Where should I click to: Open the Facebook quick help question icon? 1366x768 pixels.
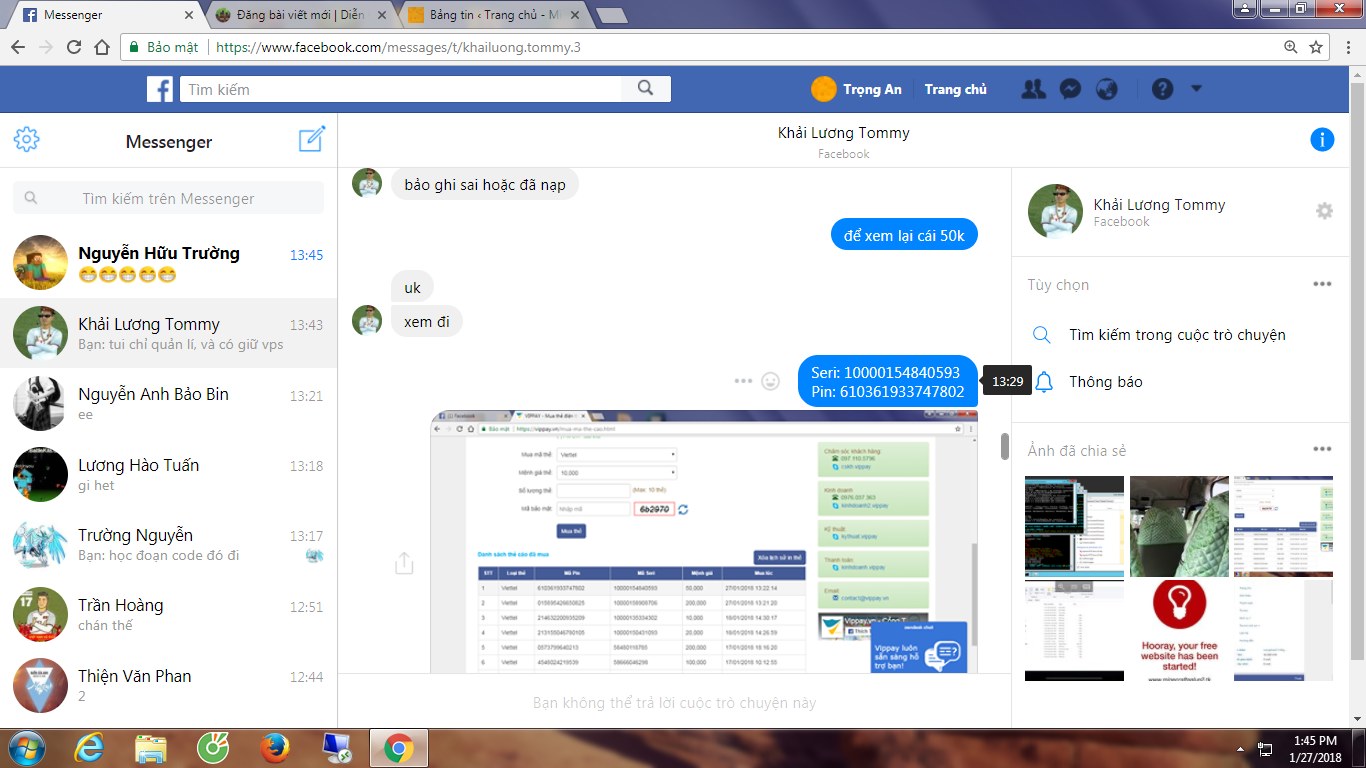click(x=1162, y=89)
